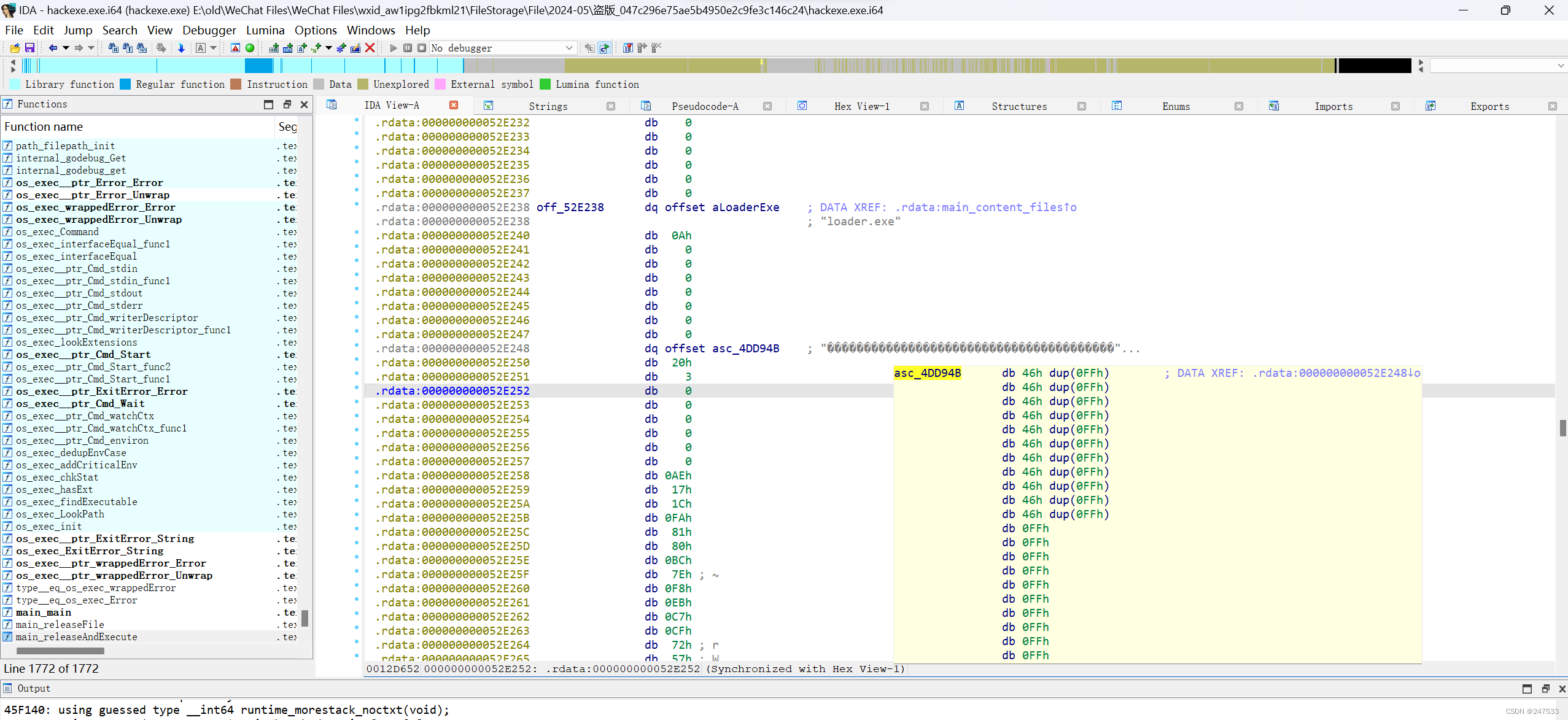Screen dimensions: 1568x720
Task: Jump back with the blue left arrow
Action: click(x=53, y=48)
